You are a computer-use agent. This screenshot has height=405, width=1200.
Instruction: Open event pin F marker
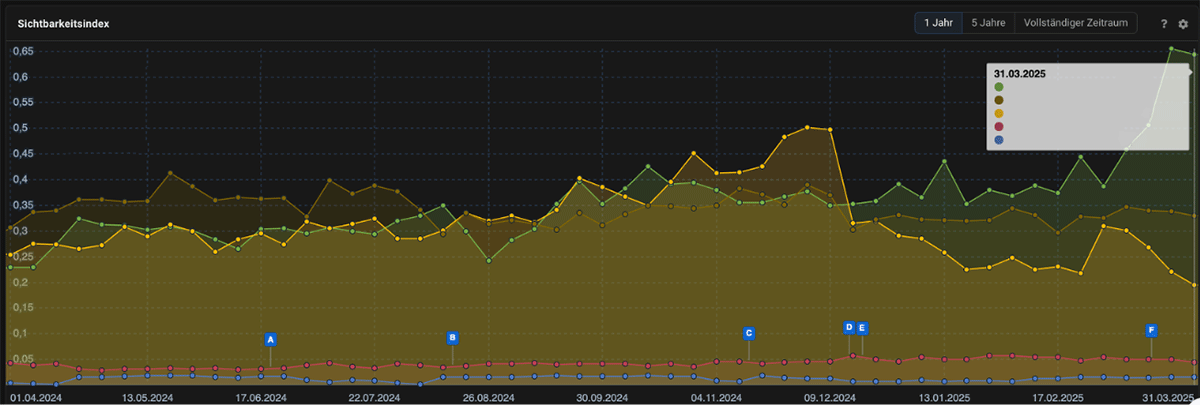(x=1152, y=329)
